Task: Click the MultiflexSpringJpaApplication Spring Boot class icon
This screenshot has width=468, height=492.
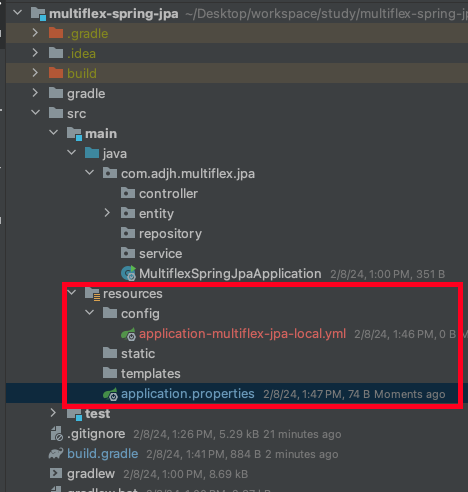Action: (128, 273)
